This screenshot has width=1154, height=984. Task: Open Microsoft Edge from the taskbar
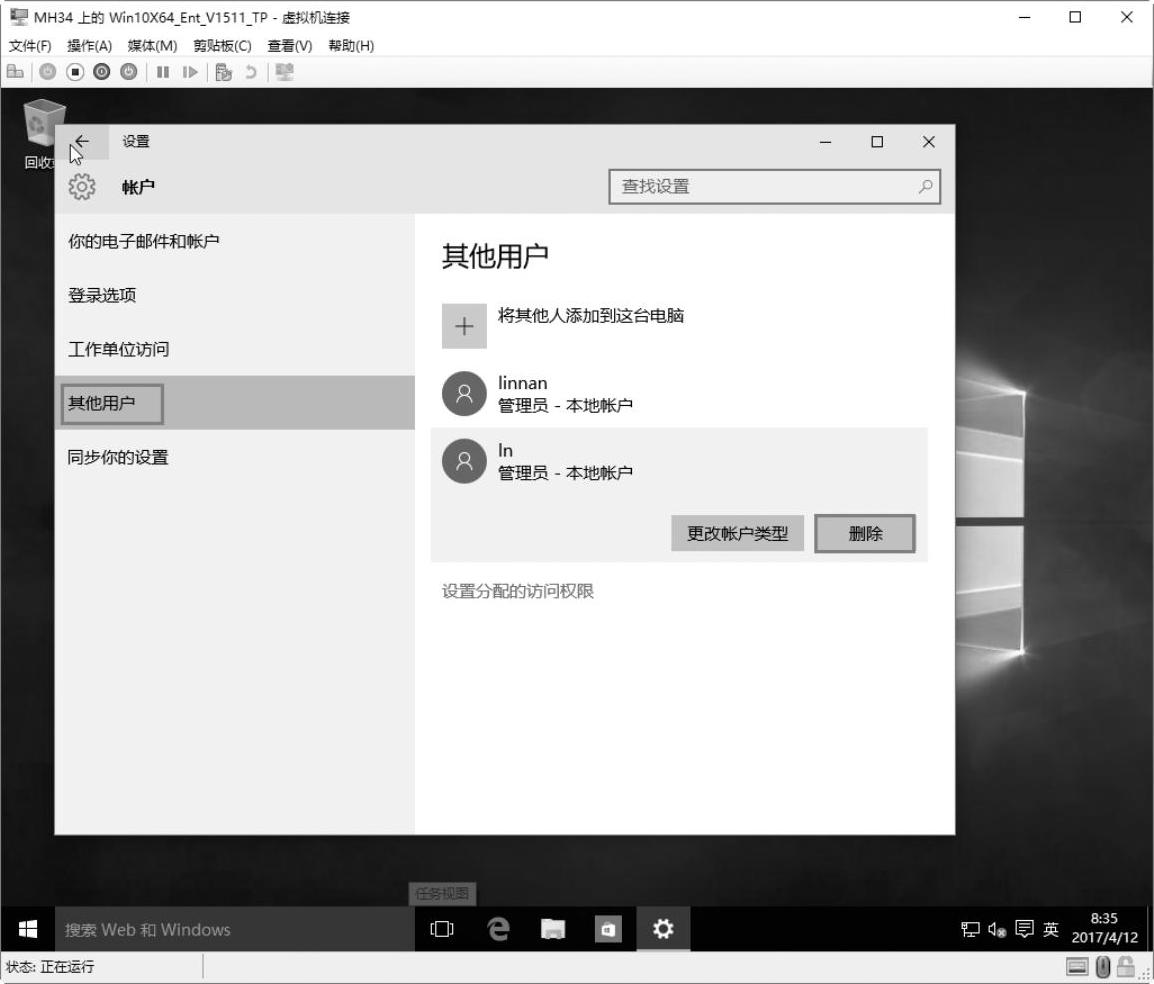click(497, 929)
